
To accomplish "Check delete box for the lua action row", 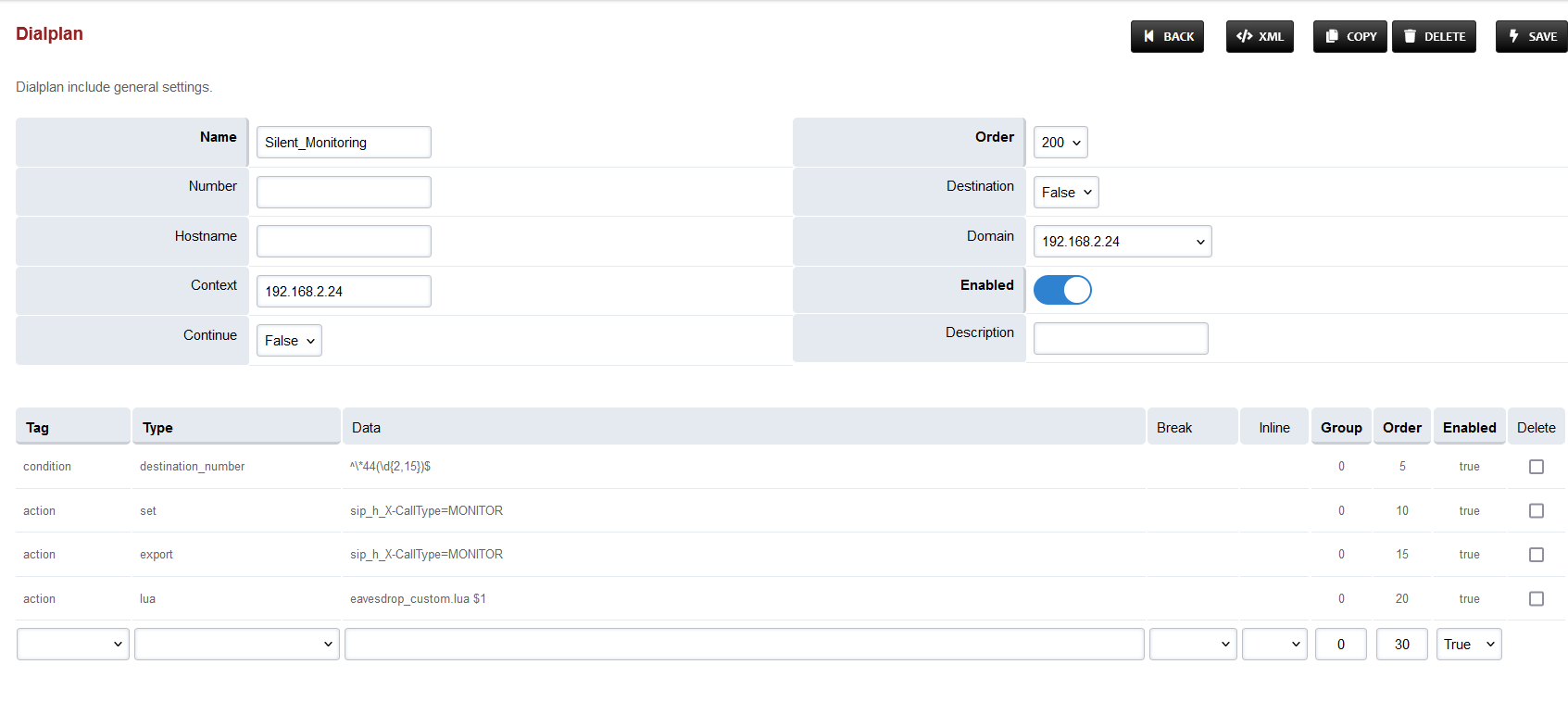I will pyautogui.click(x=1536, y=599).
